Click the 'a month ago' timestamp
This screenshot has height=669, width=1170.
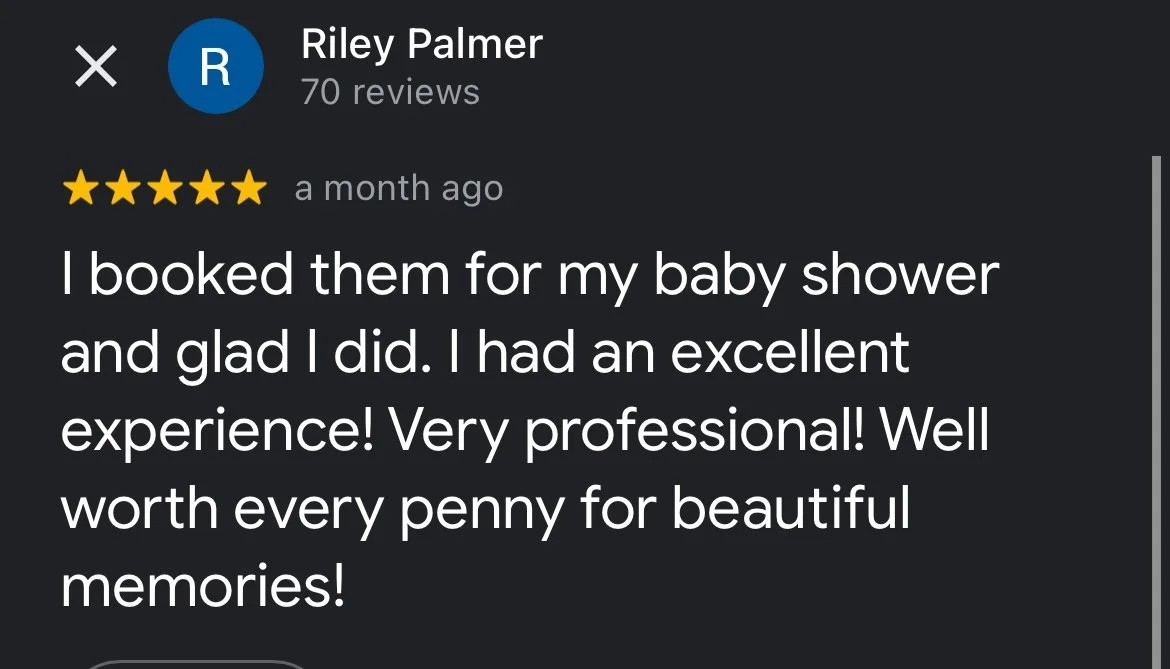[399, 189]
